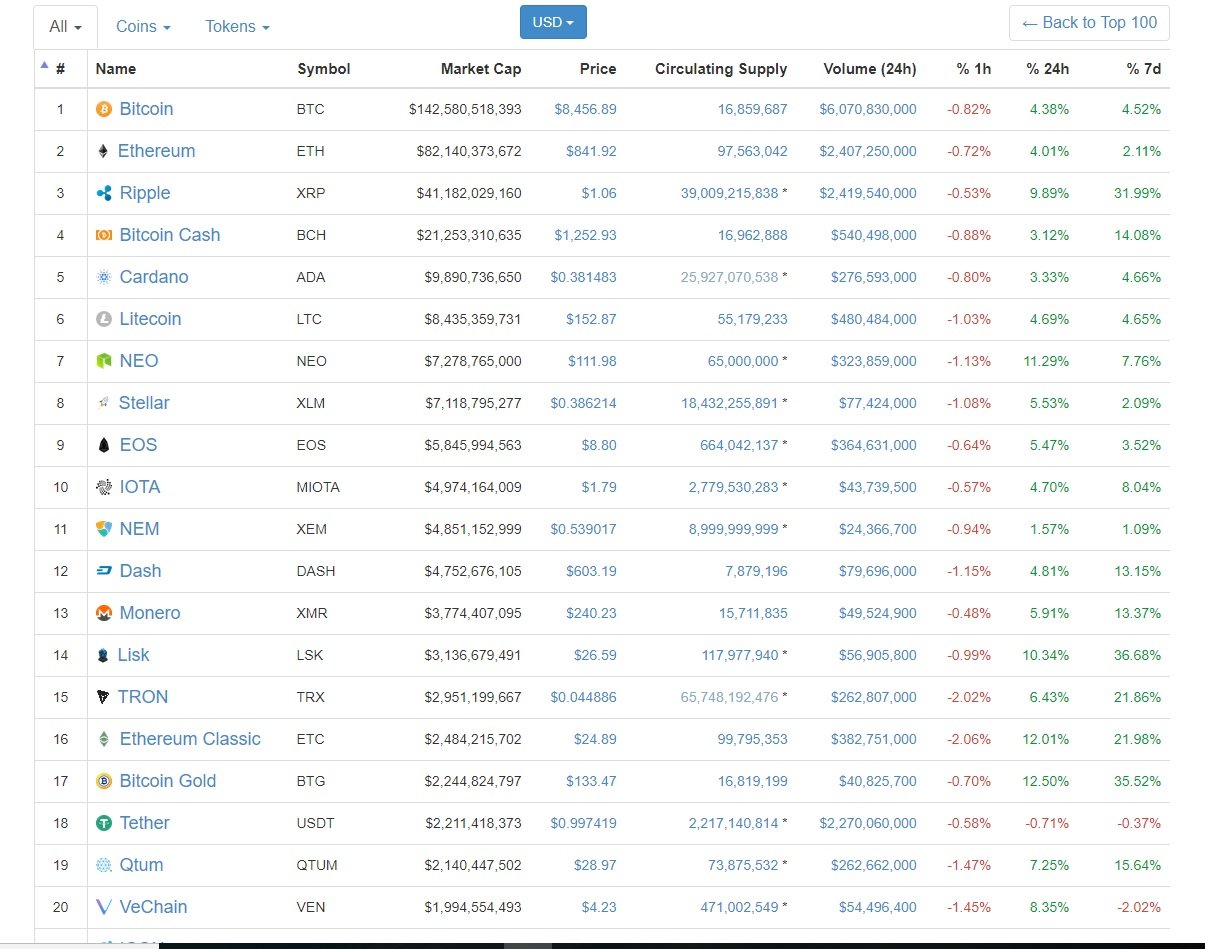Click the EOS logo icon
This screenshot has width=1205, height=949.
(104, 445)
